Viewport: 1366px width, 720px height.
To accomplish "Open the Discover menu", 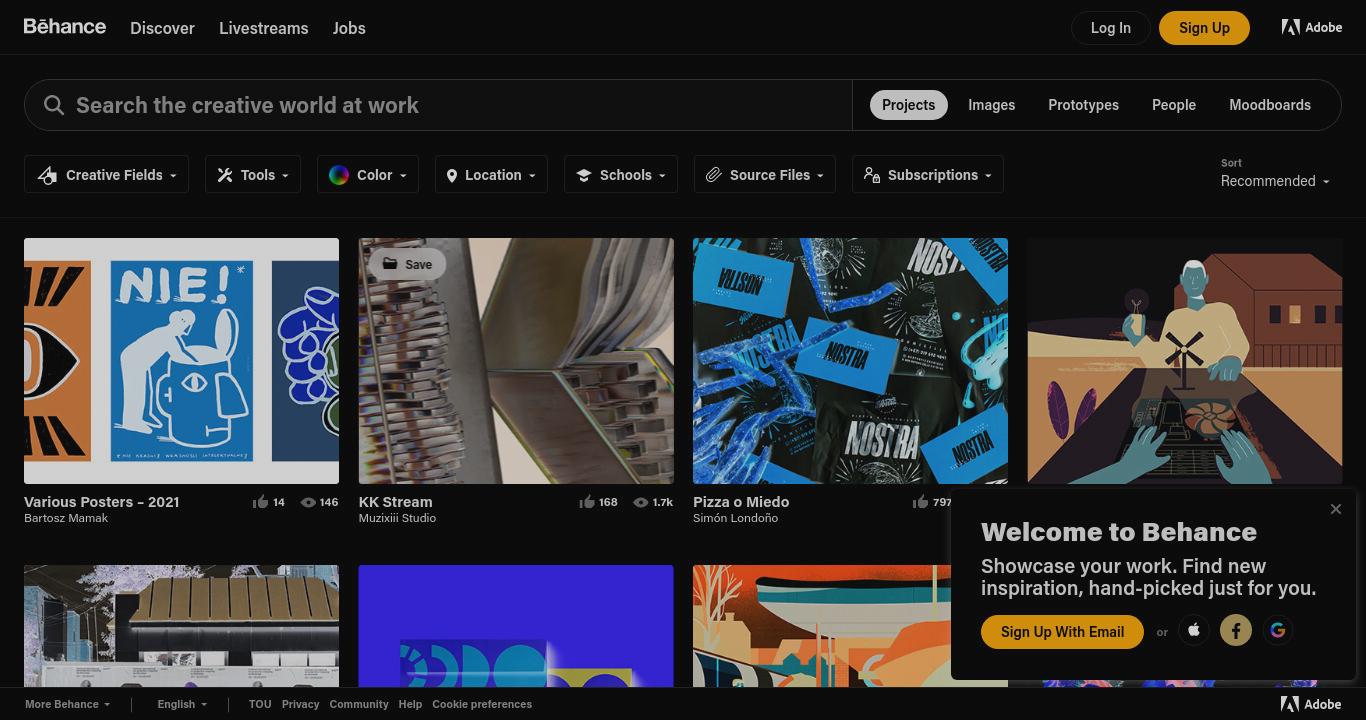I will click(162, 28).
